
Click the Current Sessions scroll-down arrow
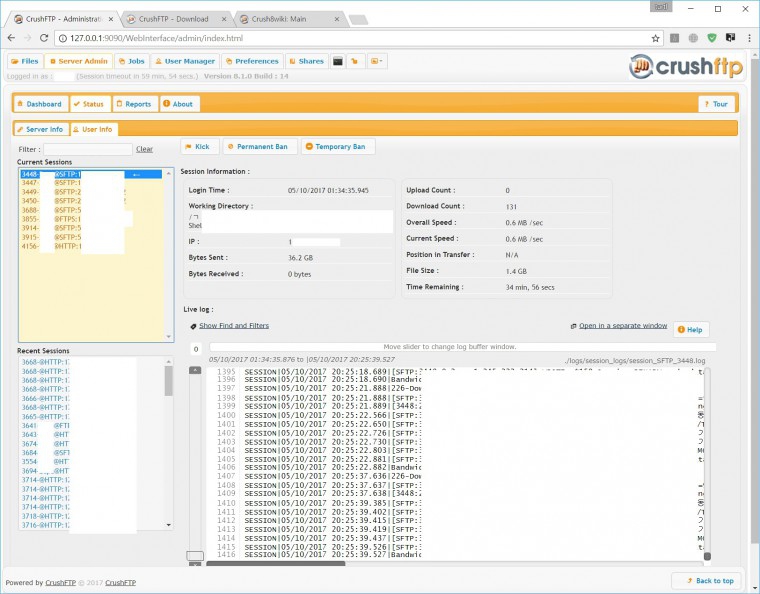point(169,337)
